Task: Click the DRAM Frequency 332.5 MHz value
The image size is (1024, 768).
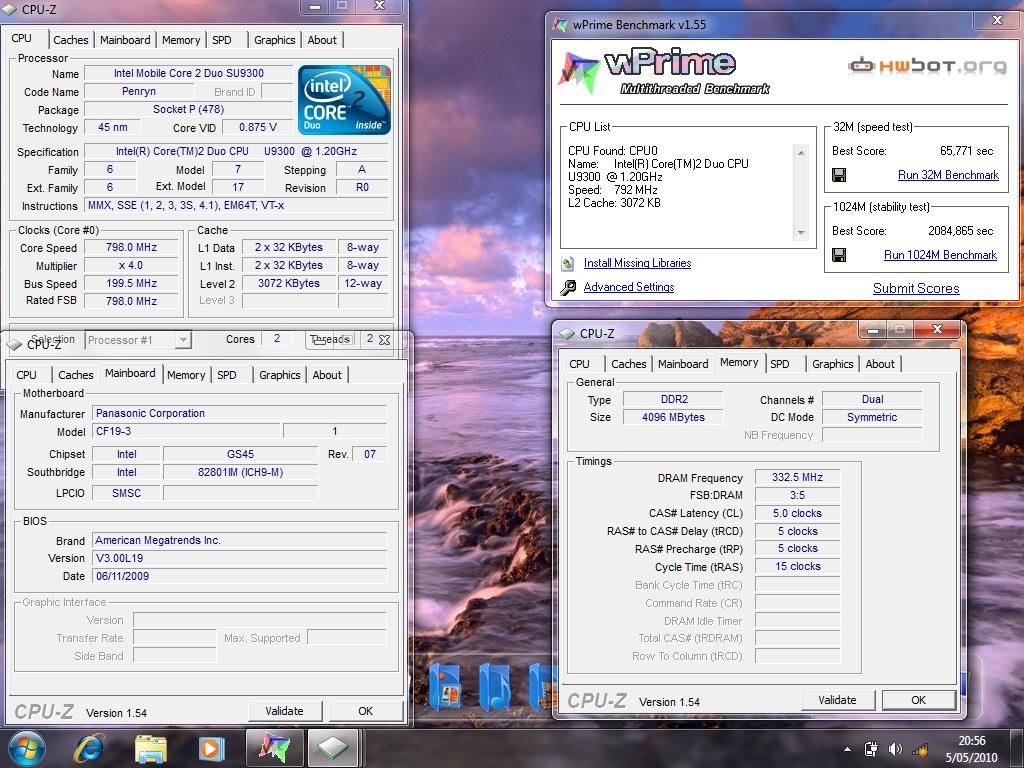Action: [x=797, y=477]
